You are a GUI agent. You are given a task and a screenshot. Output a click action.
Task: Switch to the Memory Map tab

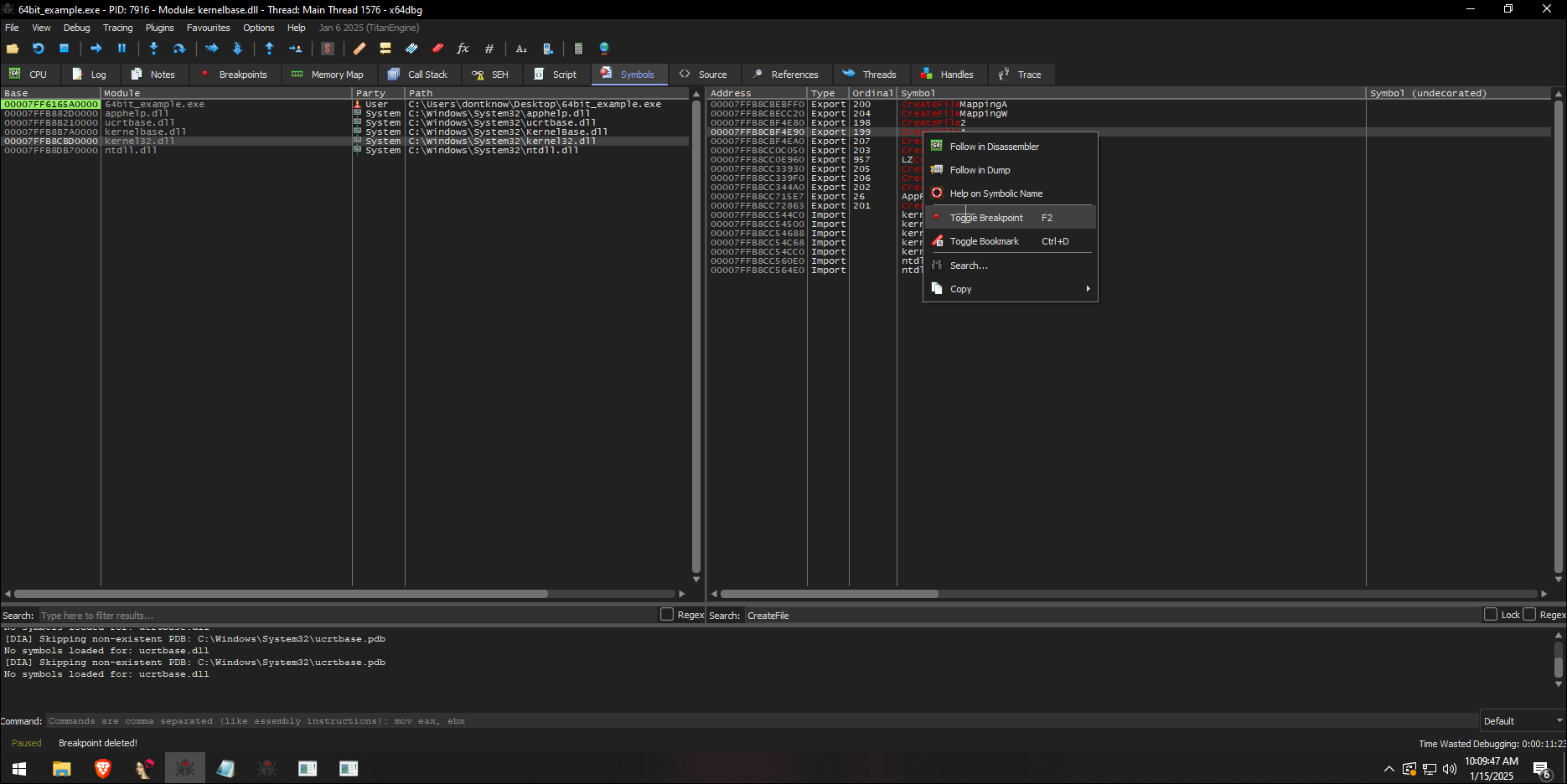point(328,75)
